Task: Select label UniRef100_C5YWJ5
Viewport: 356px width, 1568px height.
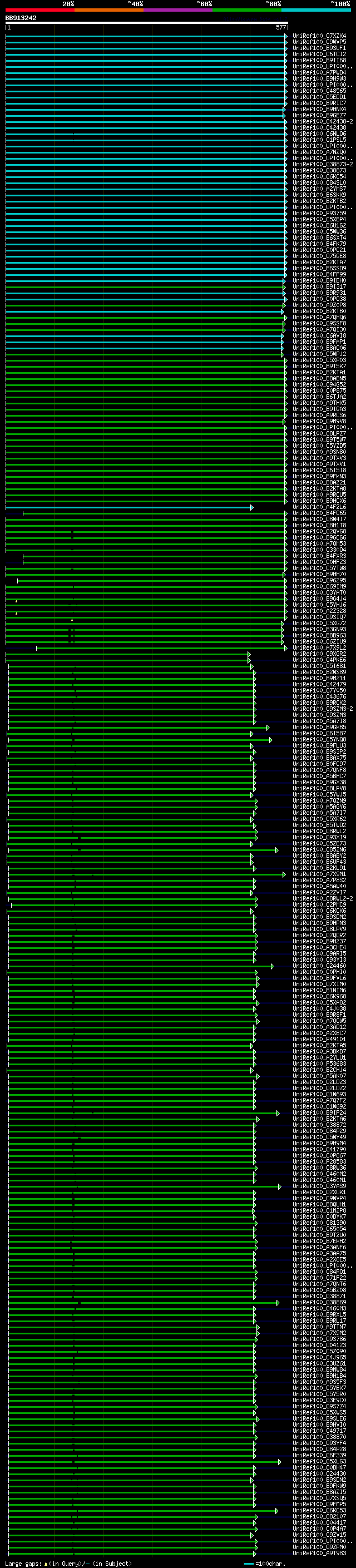Action: pos(319,795)
